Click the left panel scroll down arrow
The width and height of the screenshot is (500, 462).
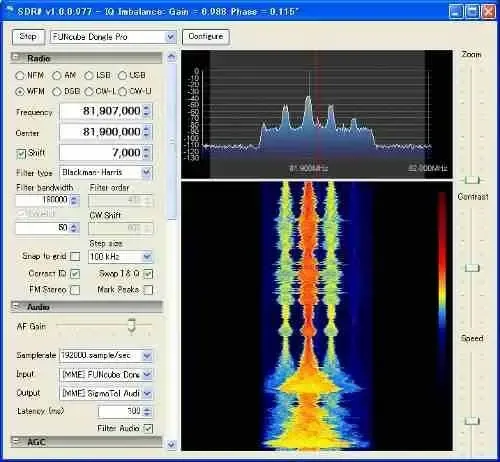click(171, 444)
